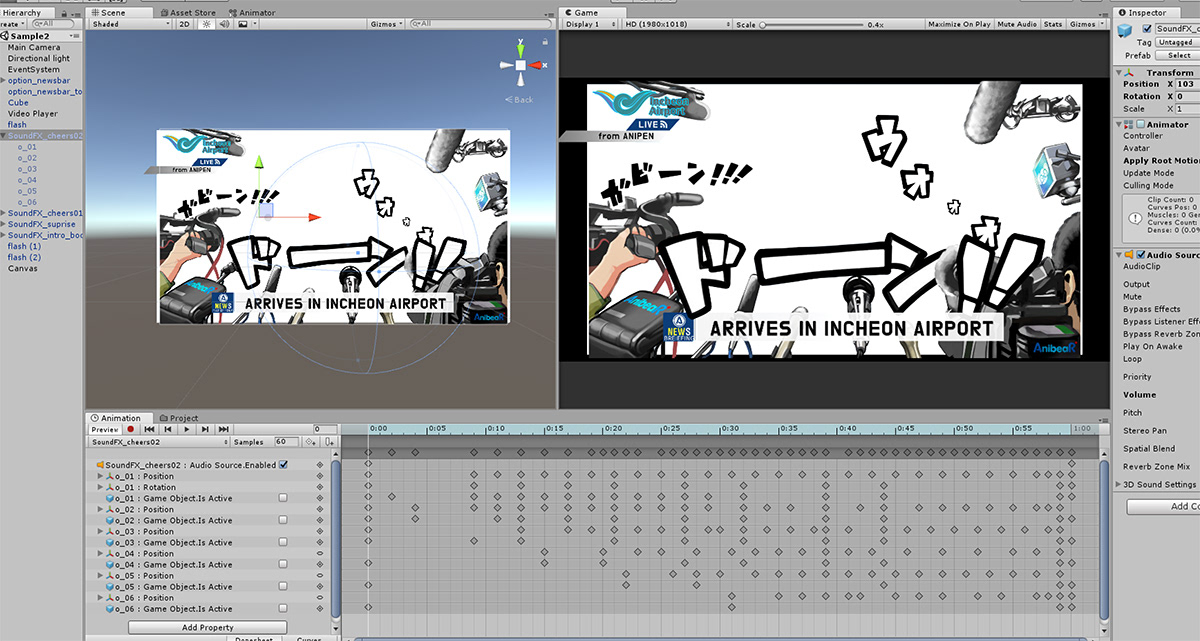Viewport: 1200px width, 641px height.
Task: Toggle 2D mode in Scene view
Action: click(185, 24)
